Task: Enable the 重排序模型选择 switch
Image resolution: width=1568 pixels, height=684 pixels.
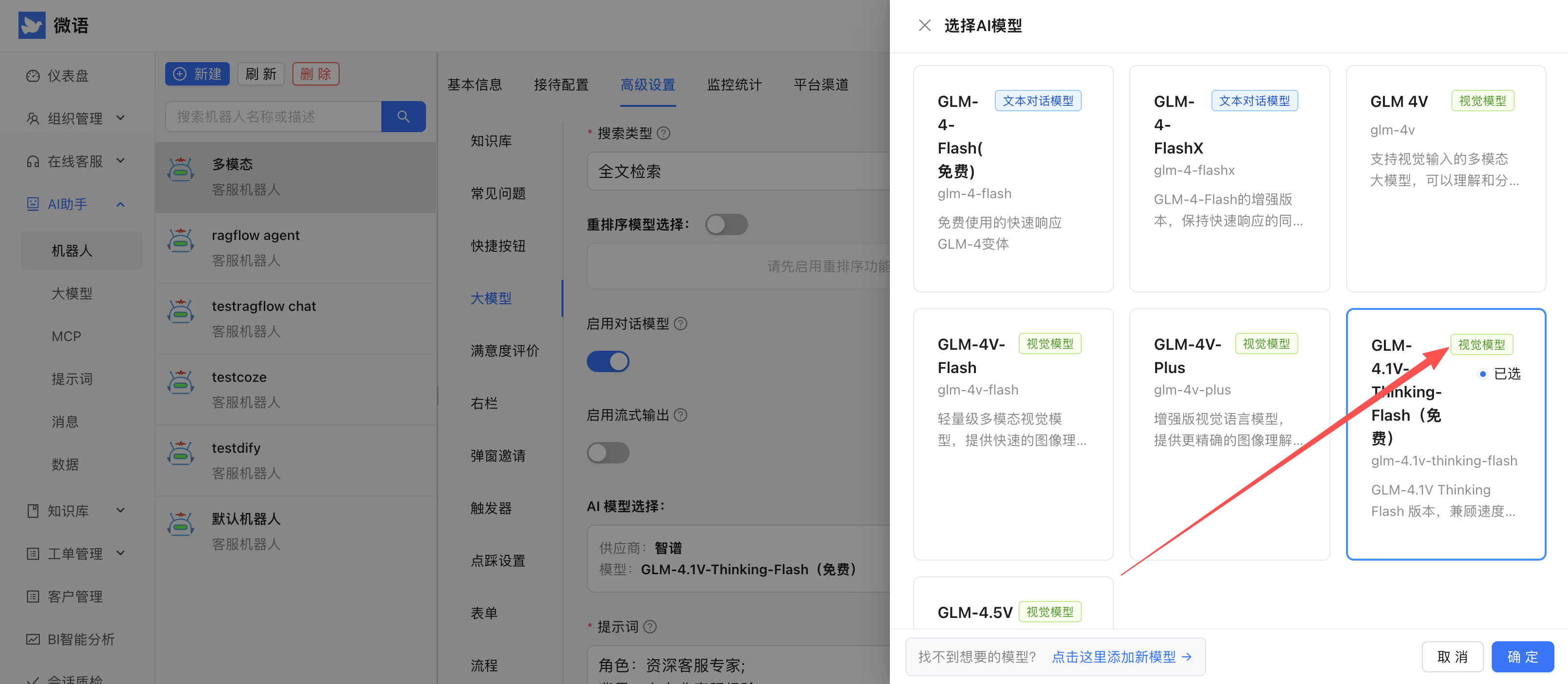Action: [x=726, y=224]
